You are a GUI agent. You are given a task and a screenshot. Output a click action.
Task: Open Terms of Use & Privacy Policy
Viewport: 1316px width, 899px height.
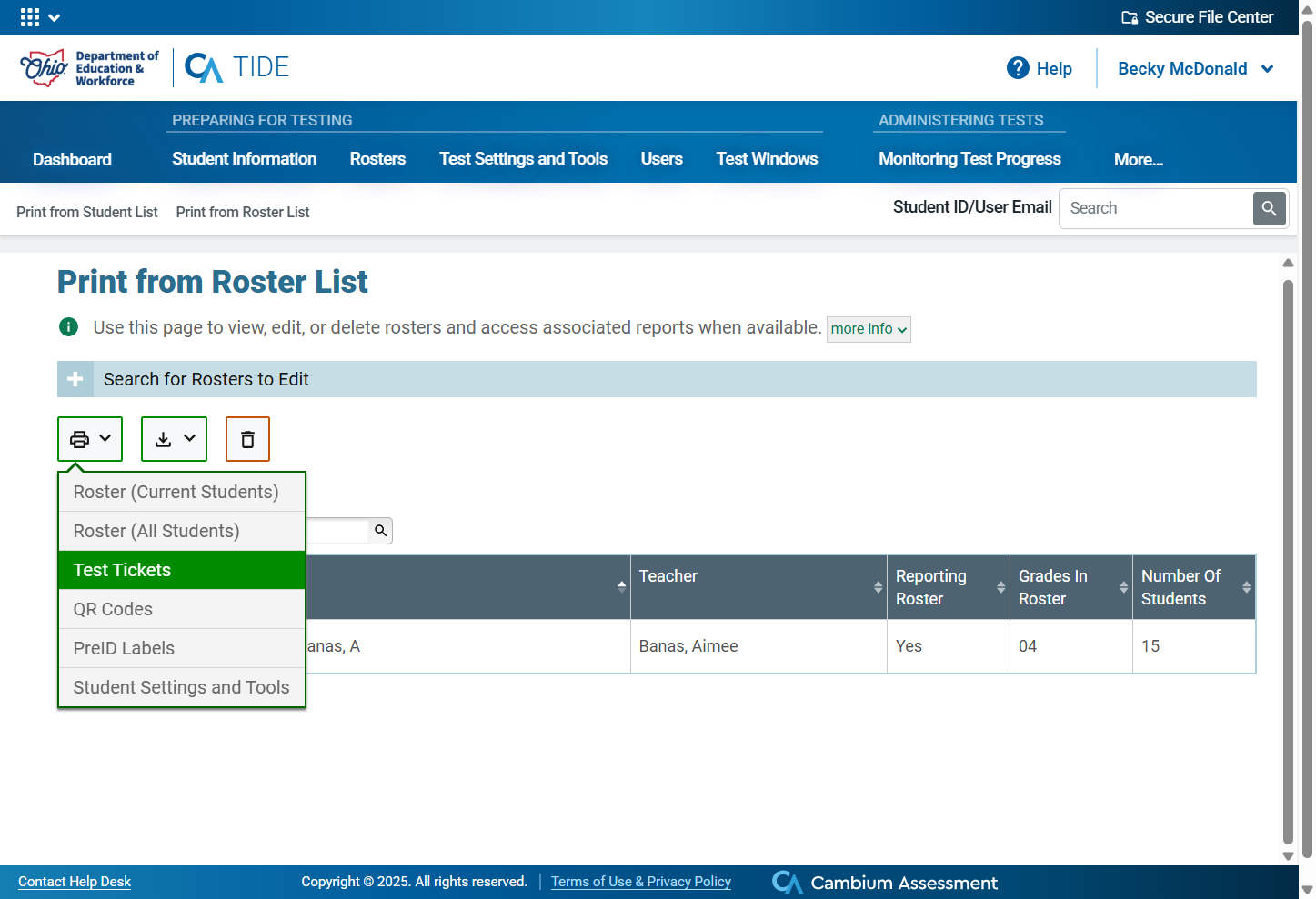641,882
